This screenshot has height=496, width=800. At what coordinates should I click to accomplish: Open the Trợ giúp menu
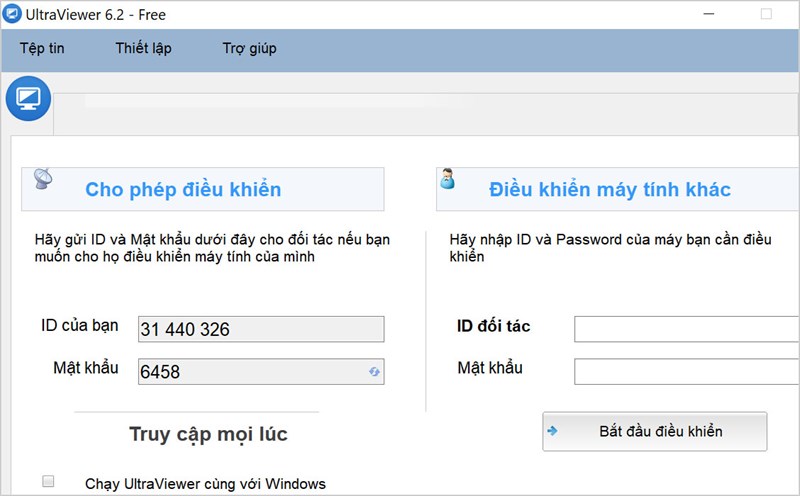click(249, 48)
